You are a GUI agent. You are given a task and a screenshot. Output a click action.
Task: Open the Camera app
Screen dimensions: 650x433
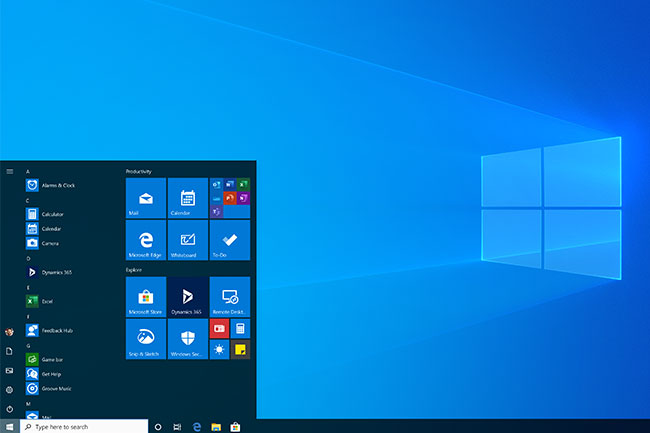(x=42, y=243)
